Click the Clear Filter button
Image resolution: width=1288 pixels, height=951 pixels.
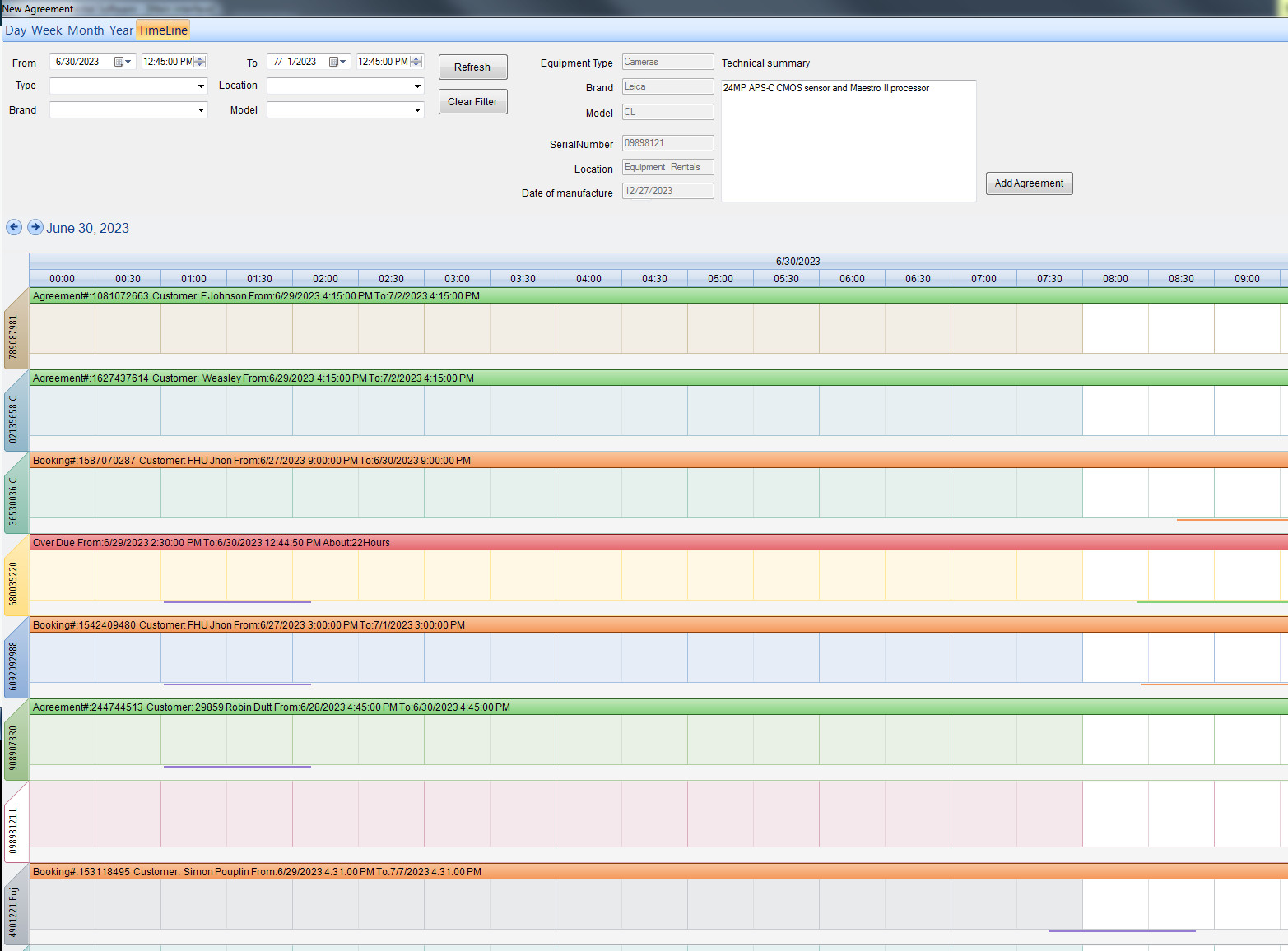click(472, 102)
